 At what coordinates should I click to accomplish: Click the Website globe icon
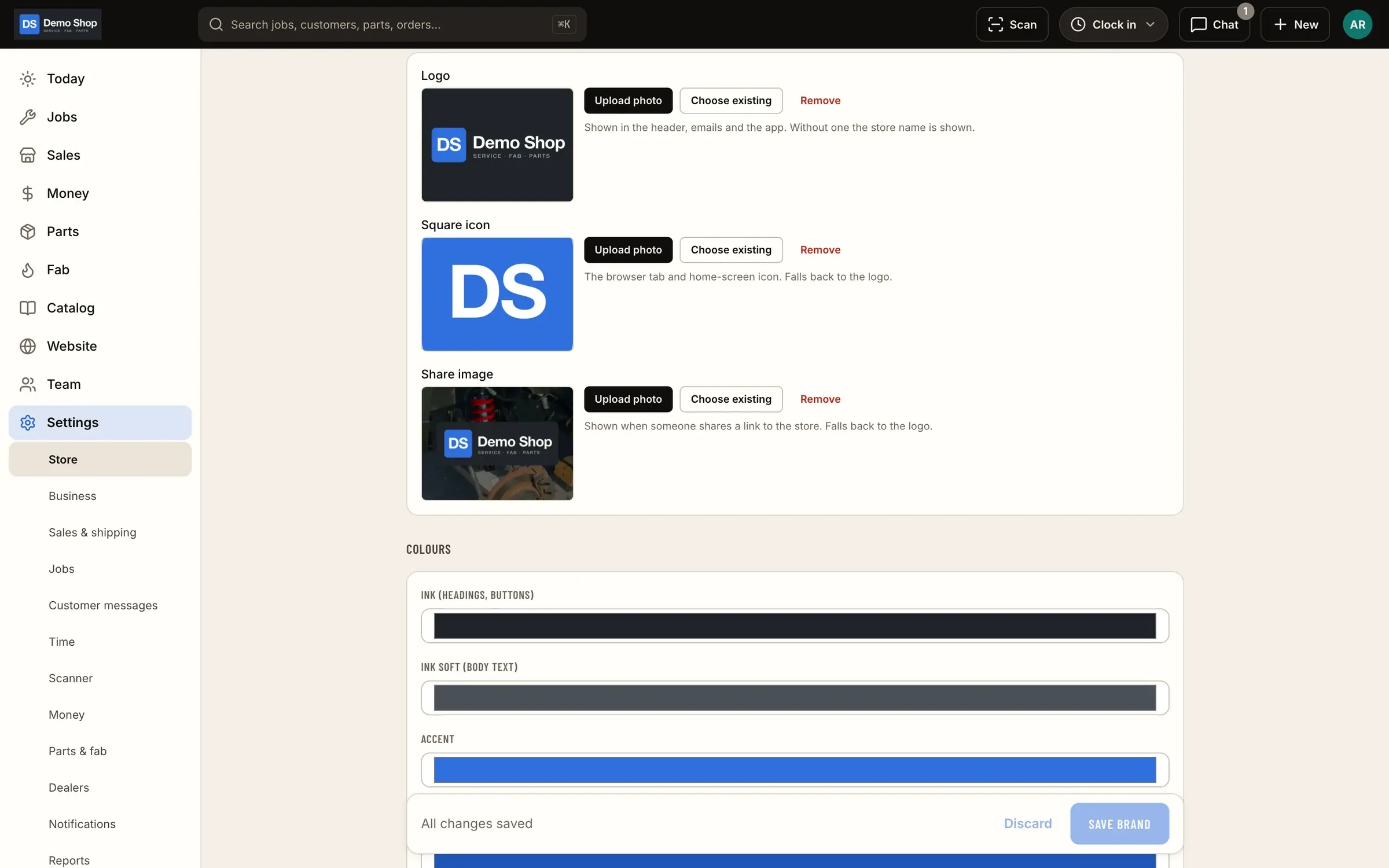click(27, 346)
